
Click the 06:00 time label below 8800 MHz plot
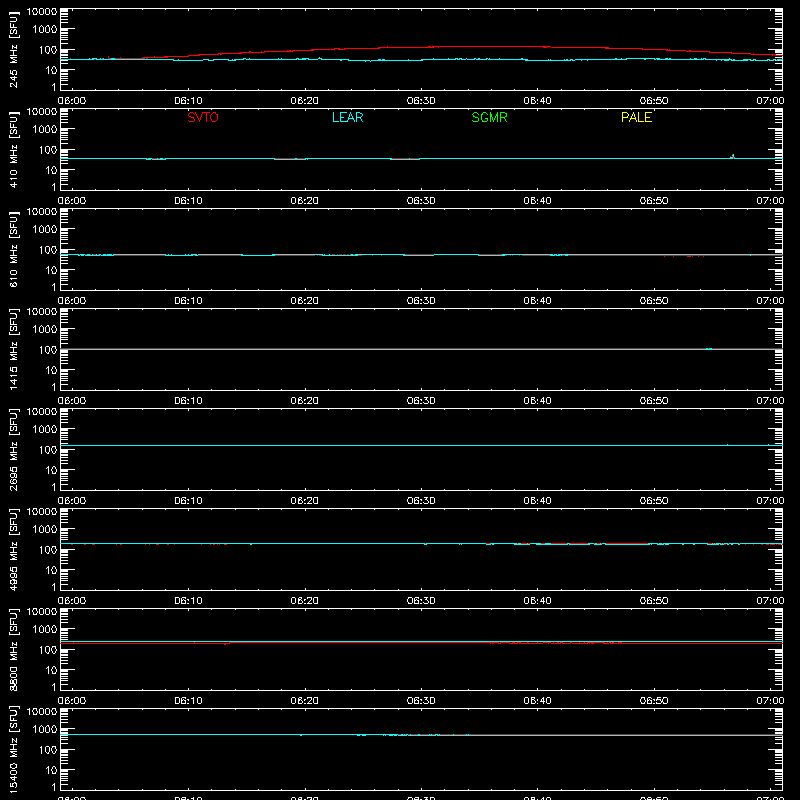(72, 701)
